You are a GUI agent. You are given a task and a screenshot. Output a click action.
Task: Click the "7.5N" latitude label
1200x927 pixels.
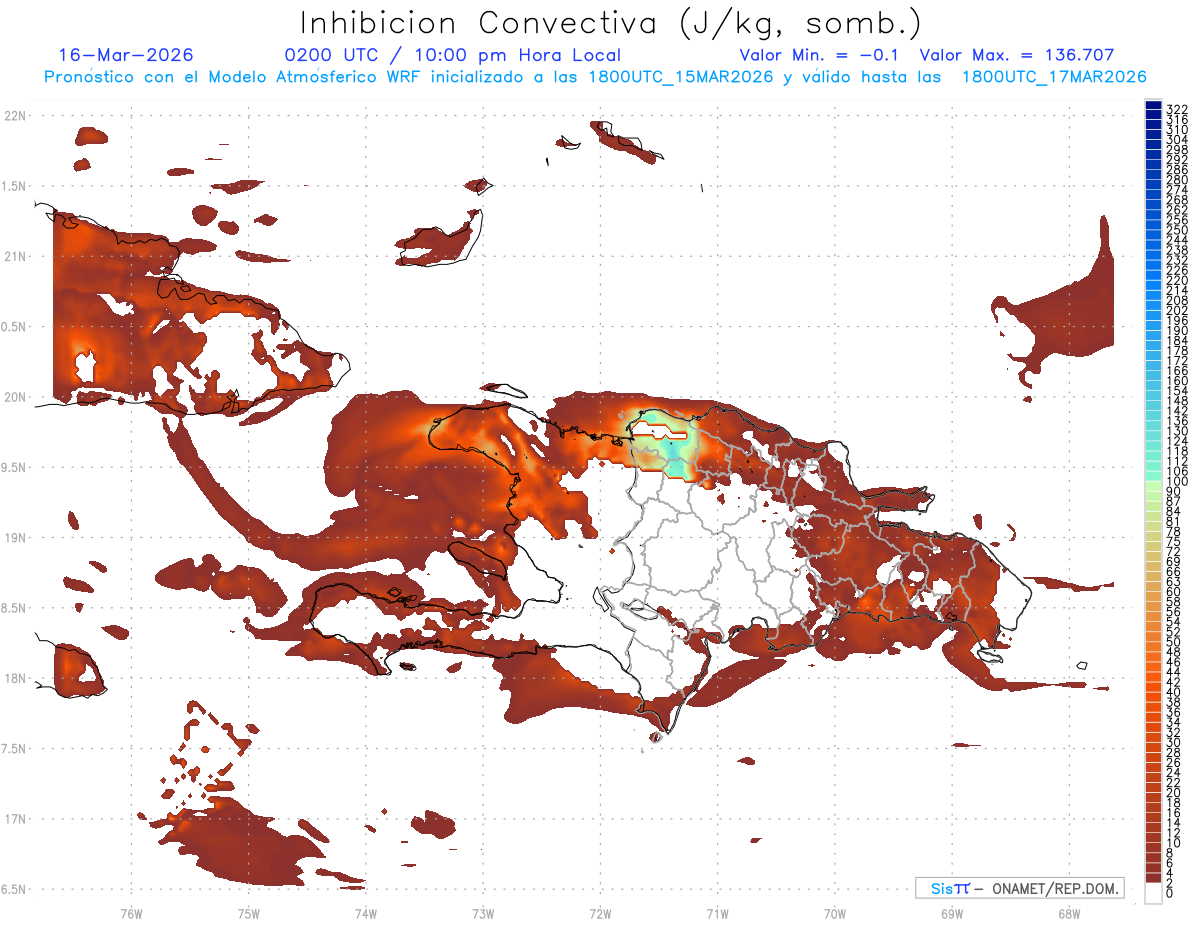point(14,749)
